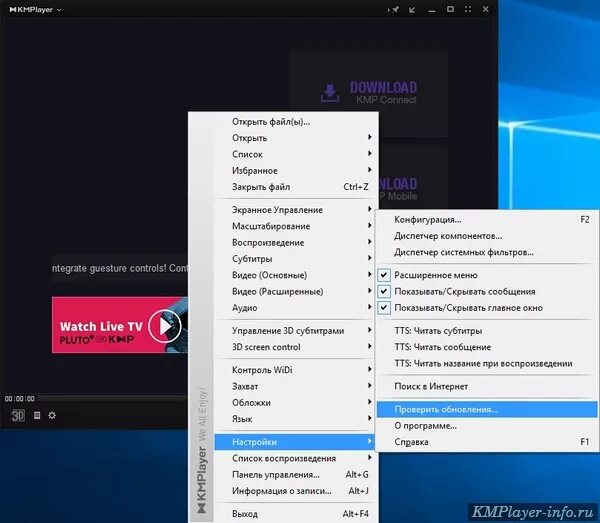
Task: Select highlighted Настройки menu entry
Action: (x=295, y=442)
